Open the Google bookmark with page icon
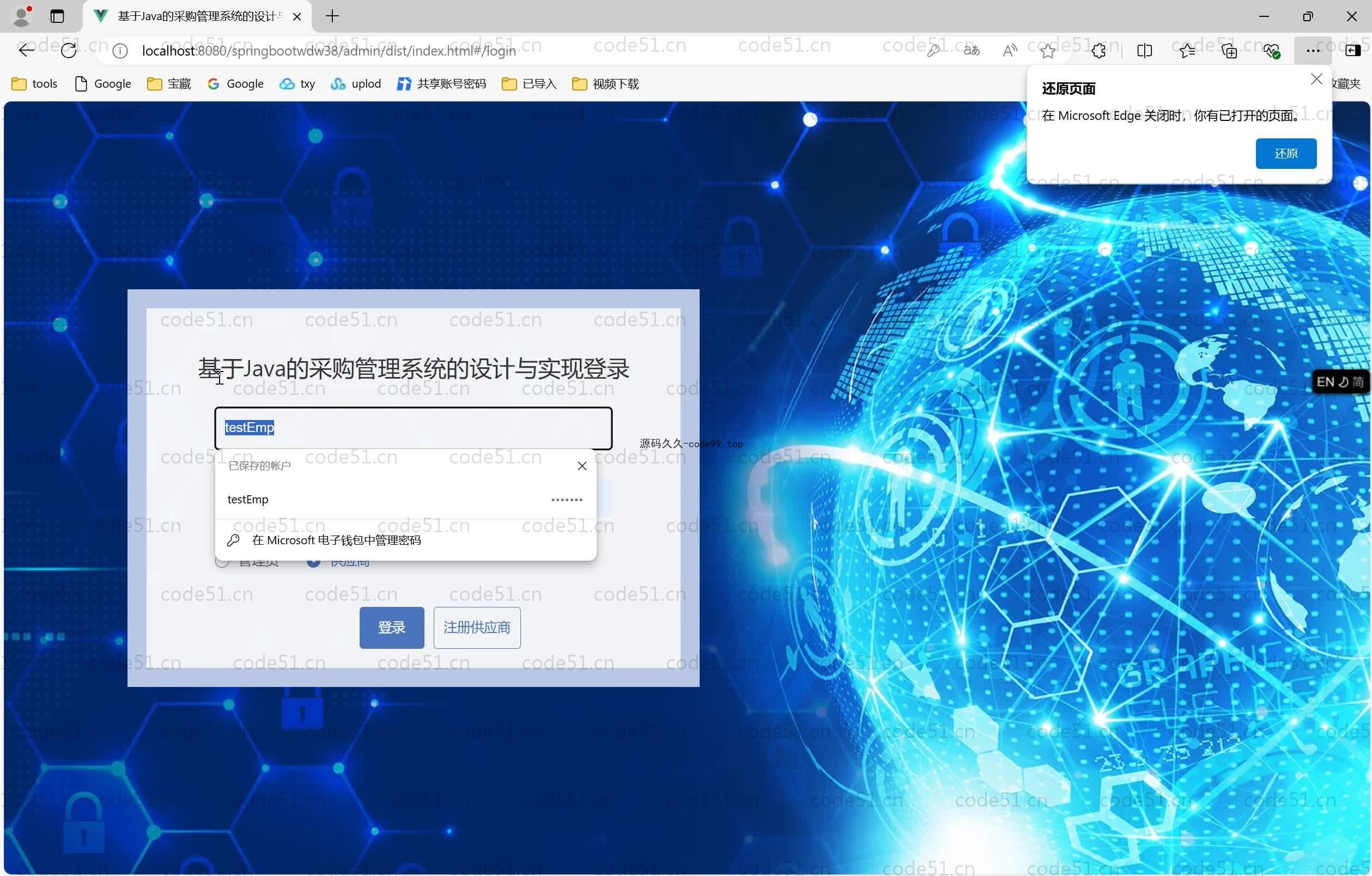The image size is (1372, 876). [x=103, y=84]
